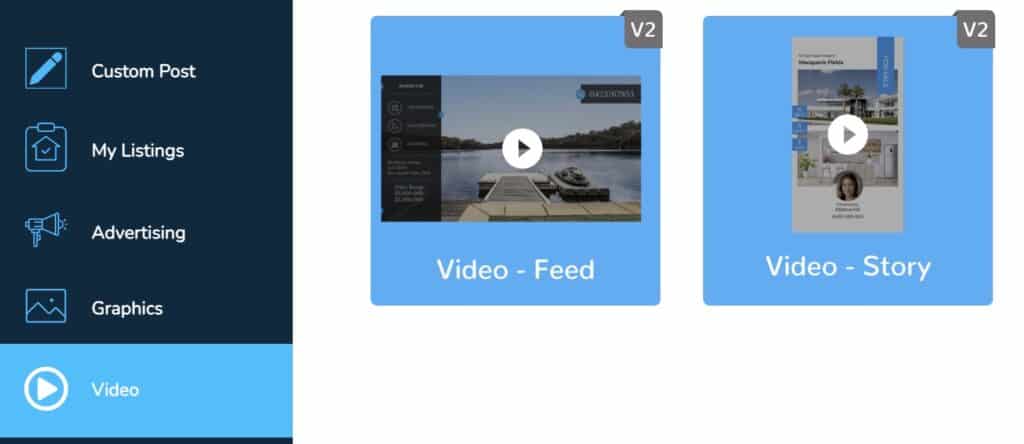Choose the Video - Feed title text
Image resolution: width=1024 pixels, height=444 pixels.
(x=516, y=270)
